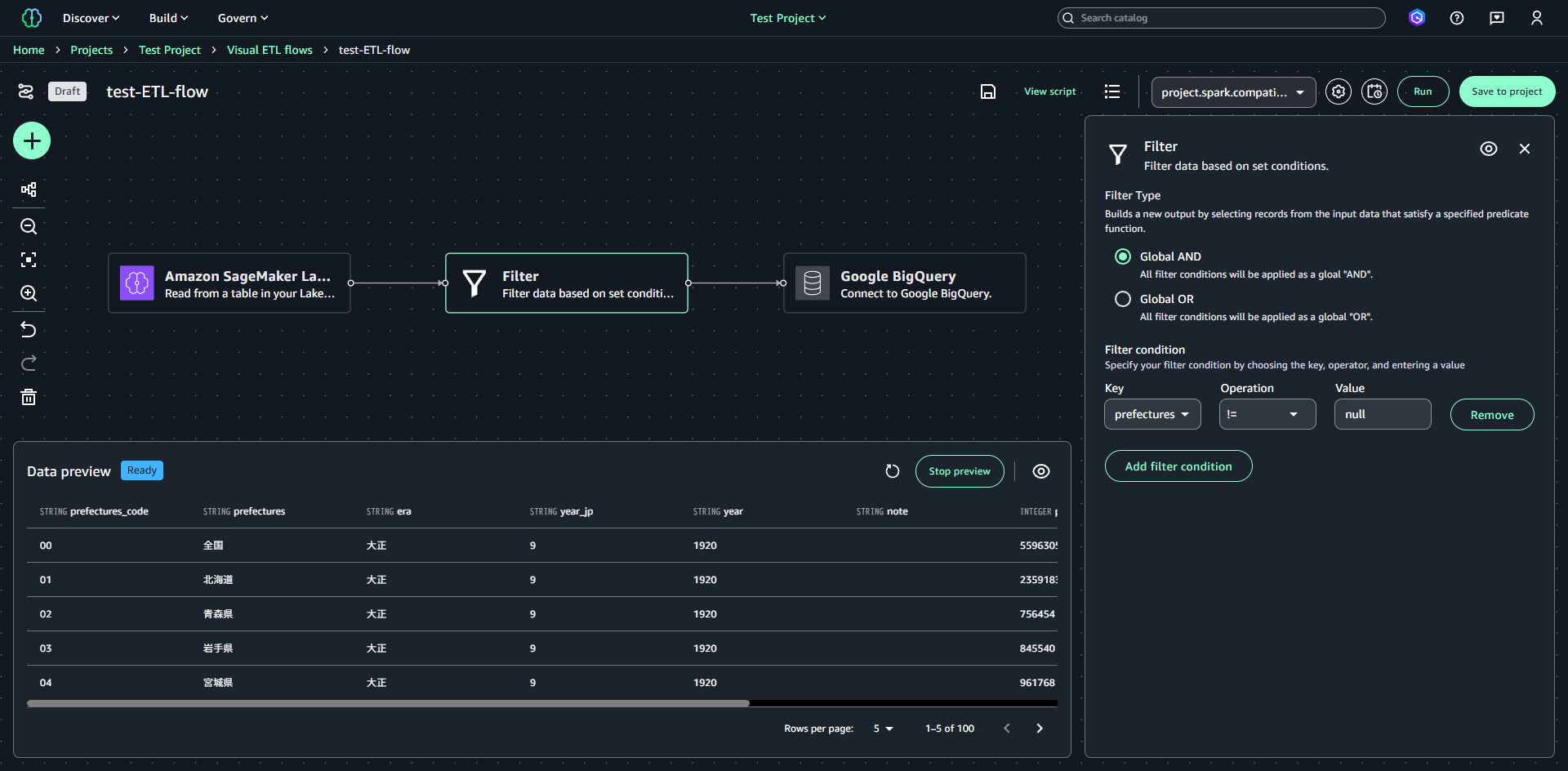Open the user profile icon

[1537, 18]
